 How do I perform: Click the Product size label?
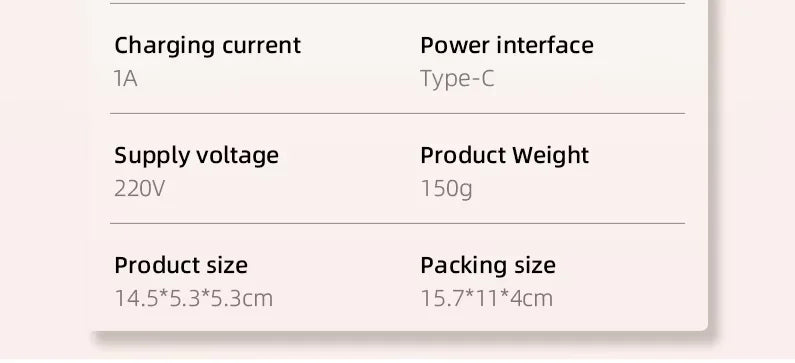[x=181, y=265]
